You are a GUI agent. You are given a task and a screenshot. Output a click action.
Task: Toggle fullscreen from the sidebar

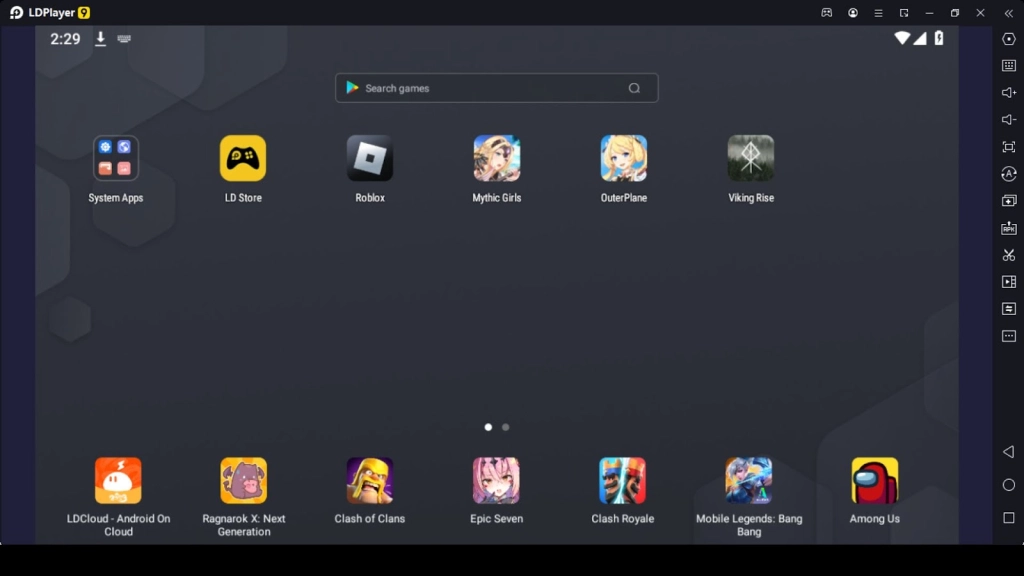[x=1009, y=147]
